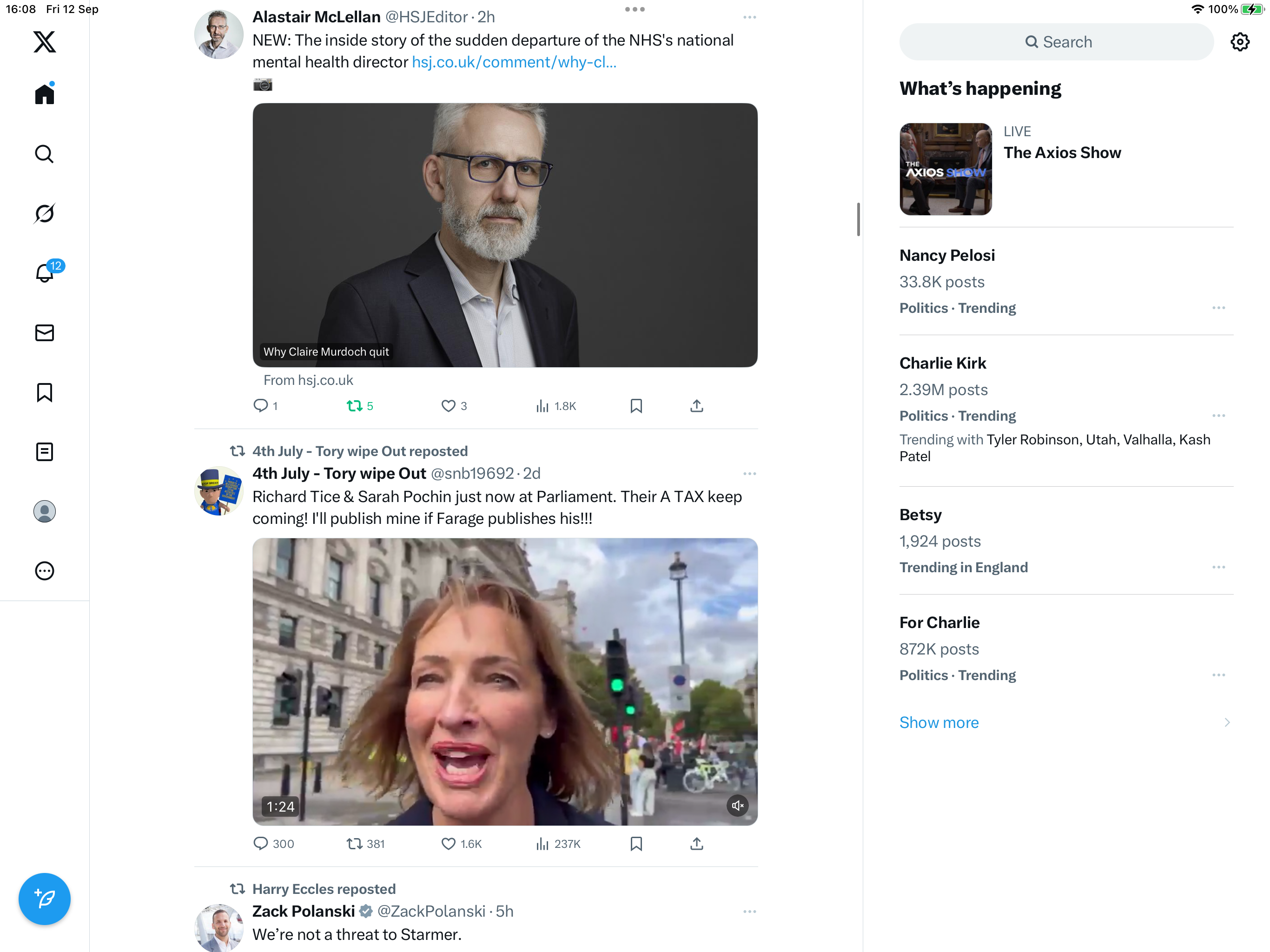This screenshot has width=1270, height=952.
Task: Open Lists icon in sidebar
Action: 44,452
